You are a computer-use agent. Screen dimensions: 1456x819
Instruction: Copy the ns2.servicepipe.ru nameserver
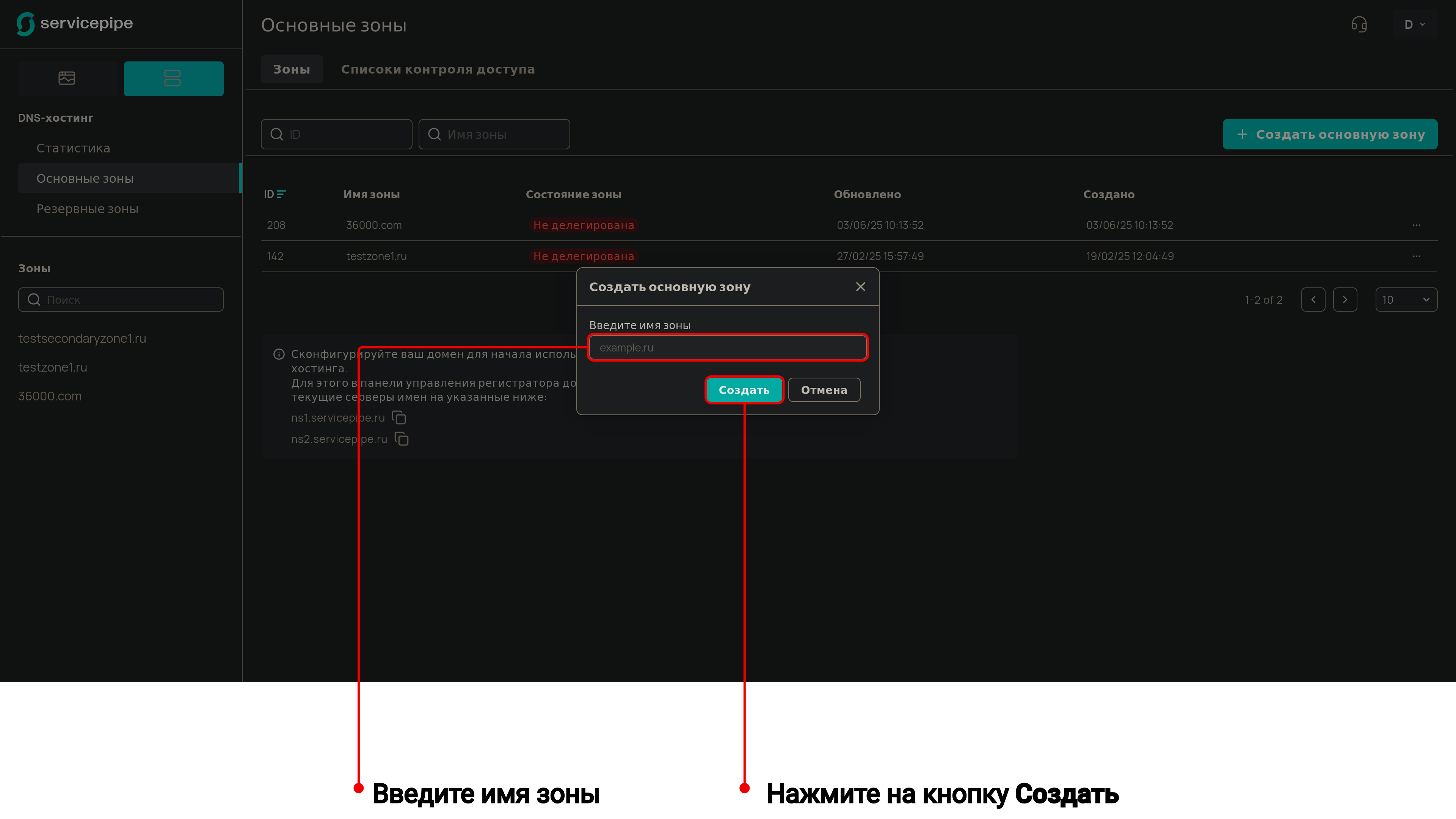click(401, 439)
